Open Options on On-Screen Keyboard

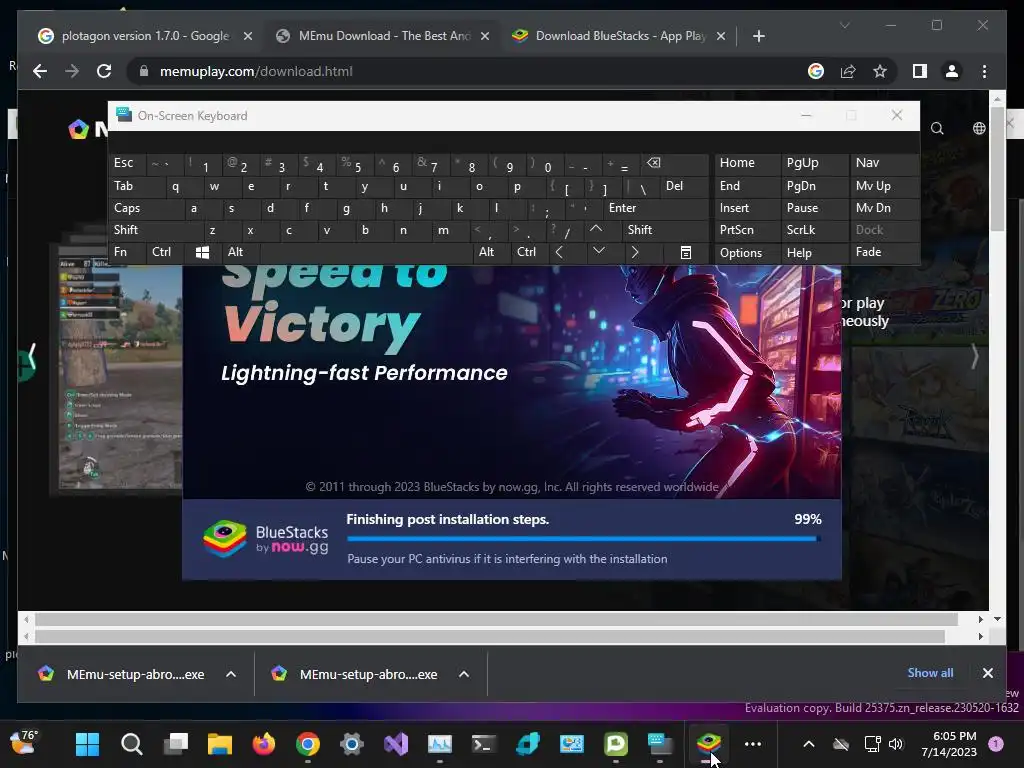pos(747,253)
